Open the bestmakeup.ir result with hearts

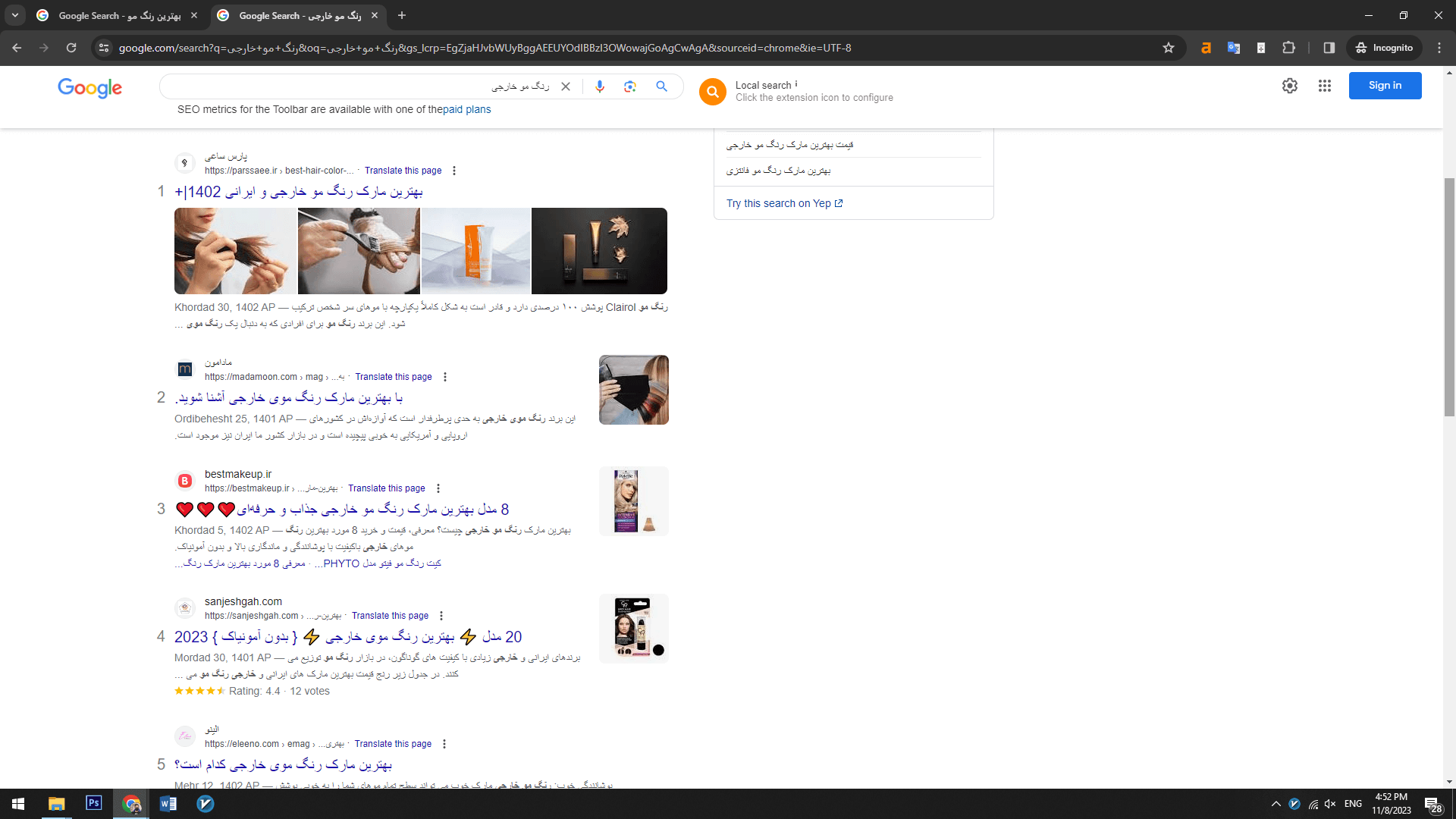pyautogui.click(x=342, y=510)
